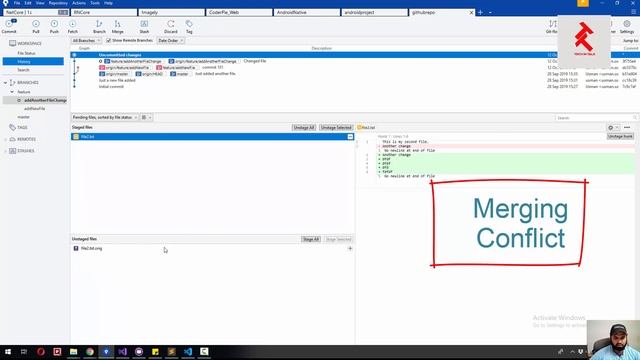Open File Explorer from the taskbar
The image size is (640, 360).
73,351
